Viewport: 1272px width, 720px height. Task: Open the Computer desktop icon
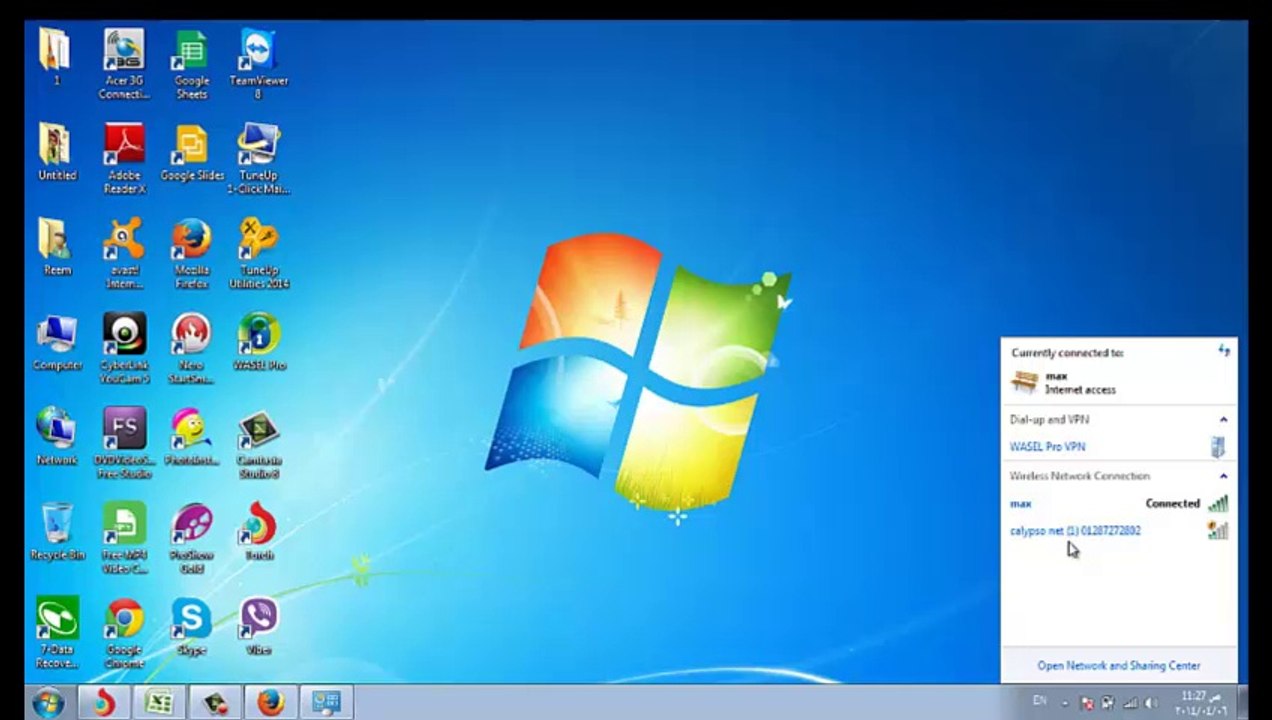(x=57, y=342)
